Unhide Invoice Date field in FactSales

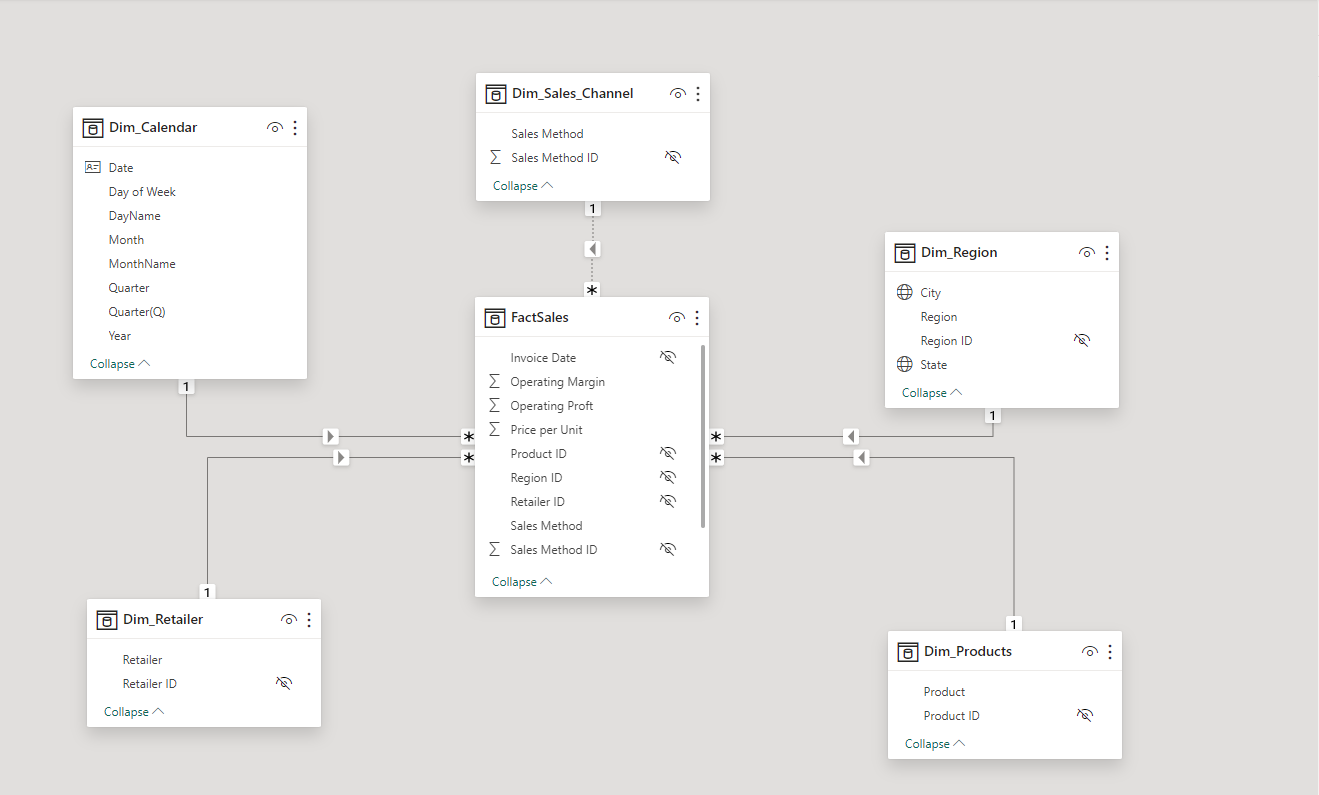pyautogui.click(x=668, y=358)
